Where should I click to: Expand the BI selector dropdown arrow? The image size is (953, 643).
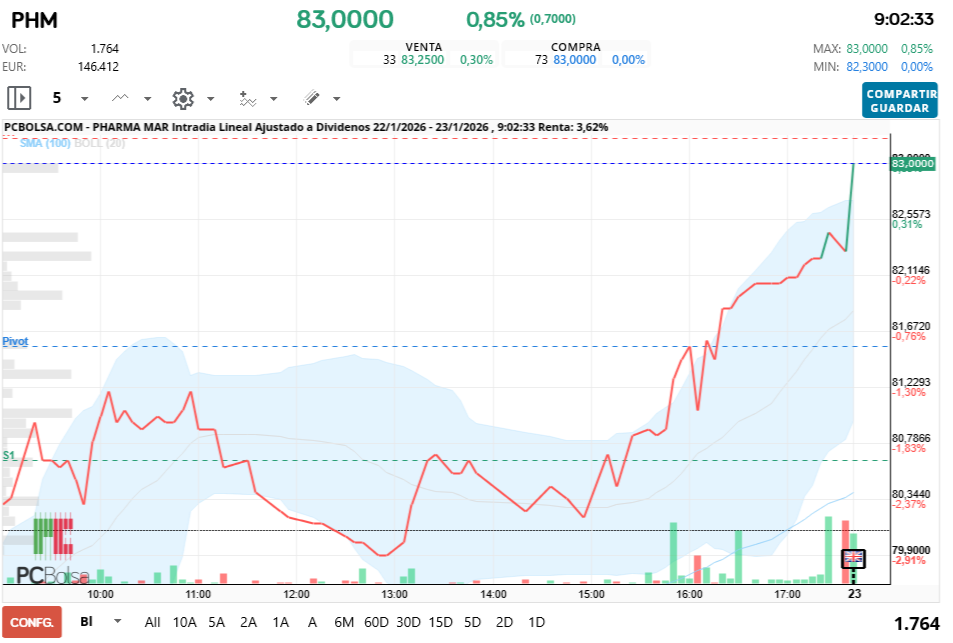[118, 621]
